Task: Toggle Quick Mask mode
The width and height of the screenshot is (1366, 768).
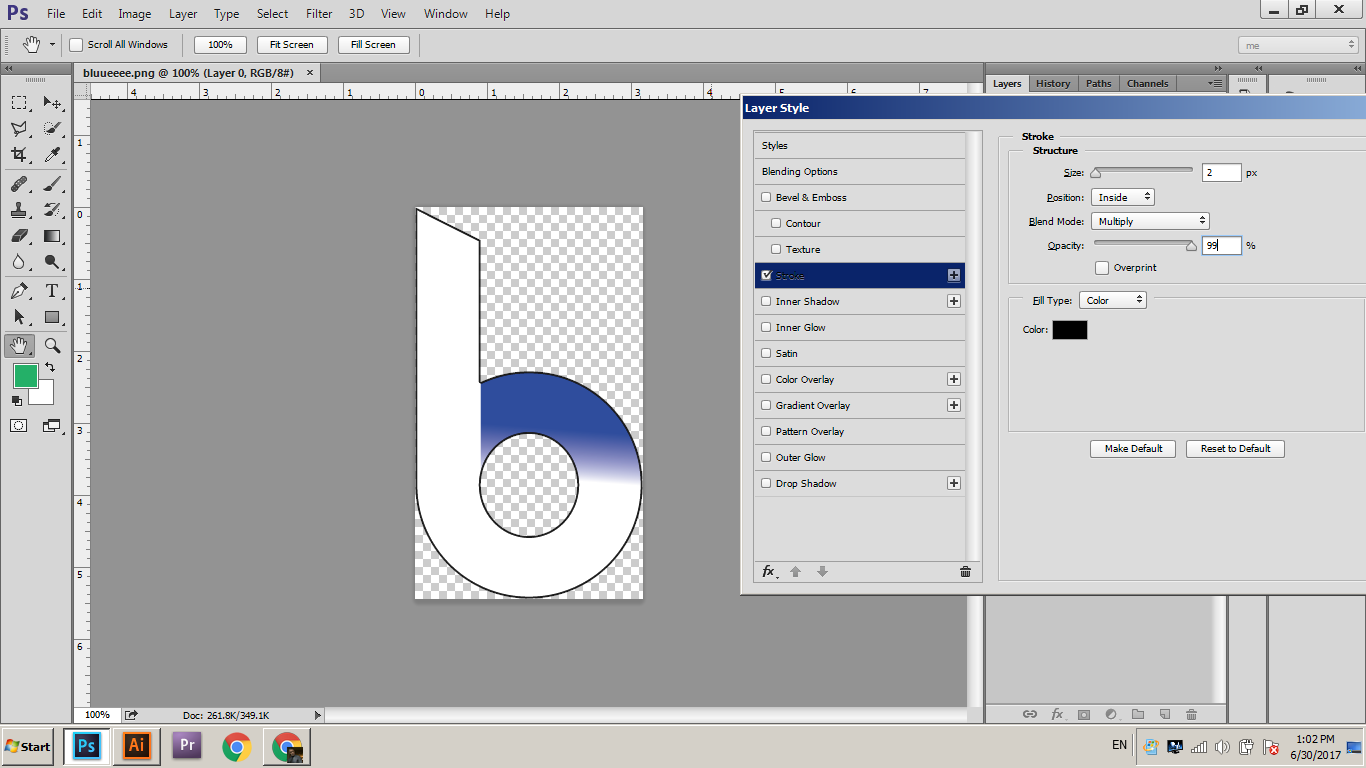Action: pos(19,425)
